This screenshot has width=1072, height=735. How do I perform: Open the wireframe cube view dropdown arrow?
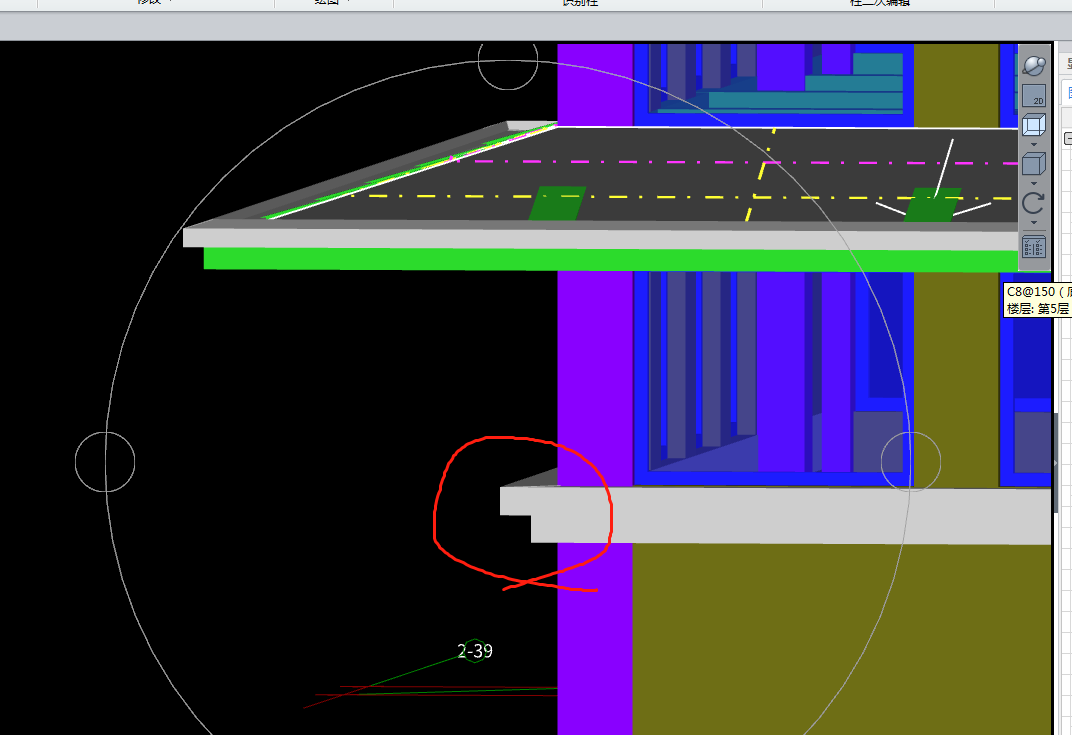tap(1034, 144)
